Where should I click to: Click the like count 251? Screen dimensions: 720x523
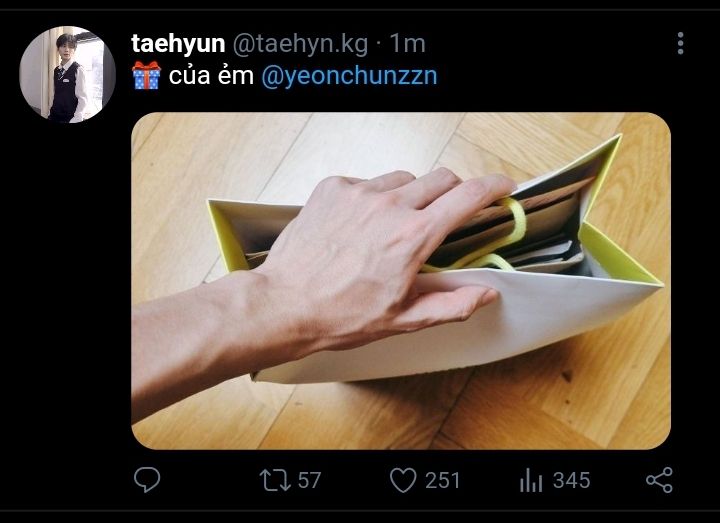pos(442,480)
